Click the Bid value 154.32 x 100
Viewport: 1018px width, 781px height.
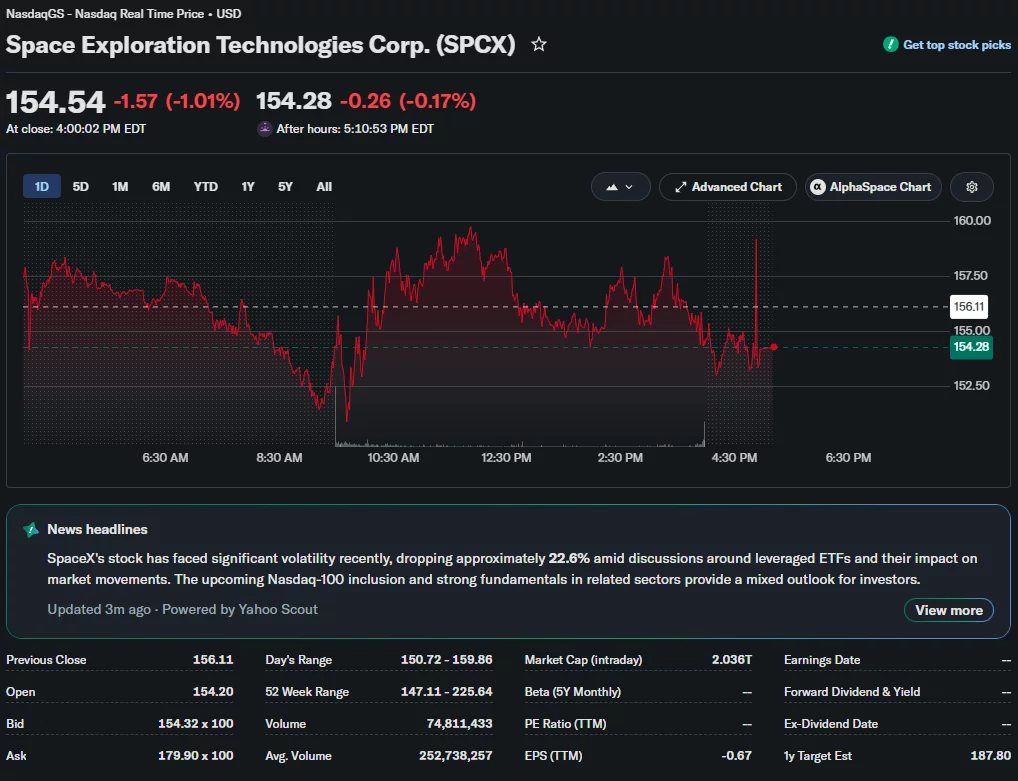tap(195, 723)
